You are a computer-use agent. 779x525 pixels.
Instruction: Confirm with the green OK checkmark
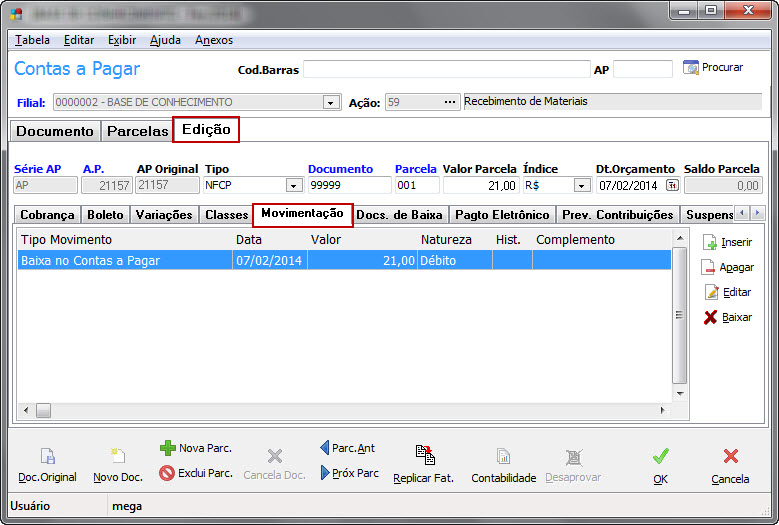pyautogui.click(x=660, y=457)
